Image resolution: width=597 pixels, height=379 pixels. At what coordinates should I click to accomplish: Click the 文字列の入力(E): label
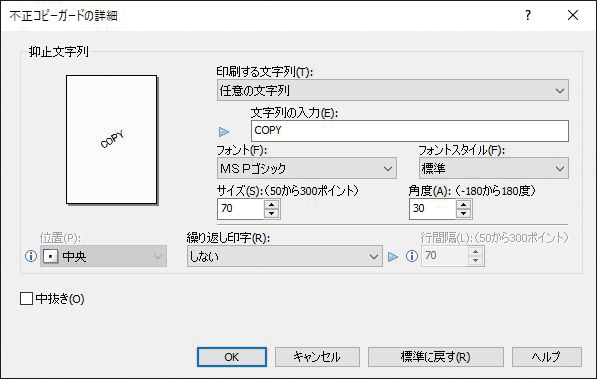(x=294, y=113)
